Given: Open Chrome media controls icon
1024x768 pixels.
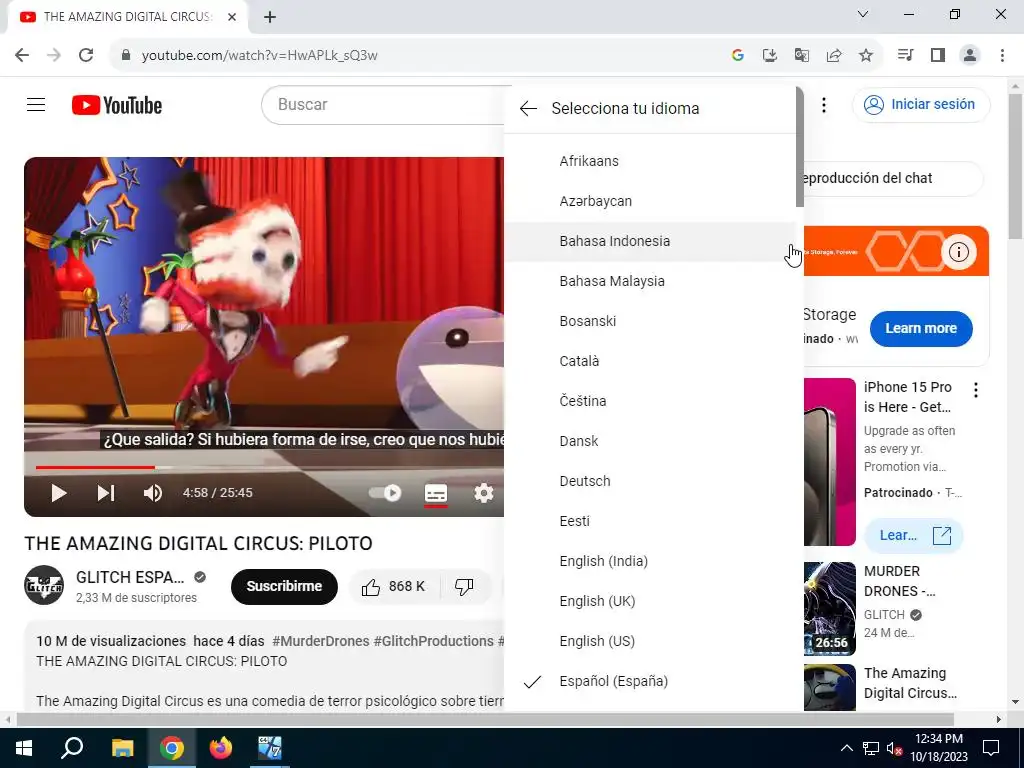Looking at the screenshot, I should pyautogui.click(x=905, y=56).
